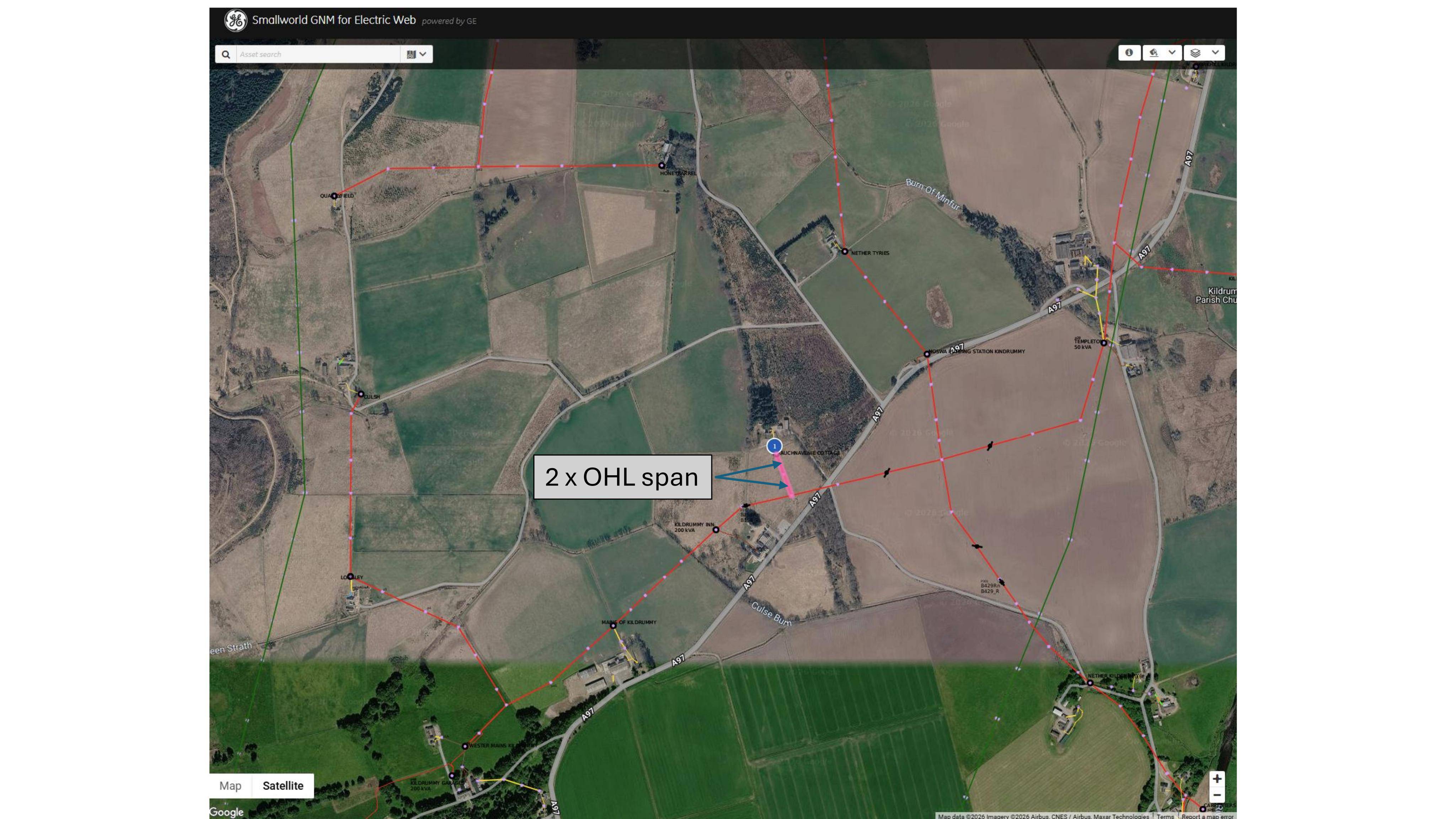Open the stacked layers dropdown

click(1204, 53)
